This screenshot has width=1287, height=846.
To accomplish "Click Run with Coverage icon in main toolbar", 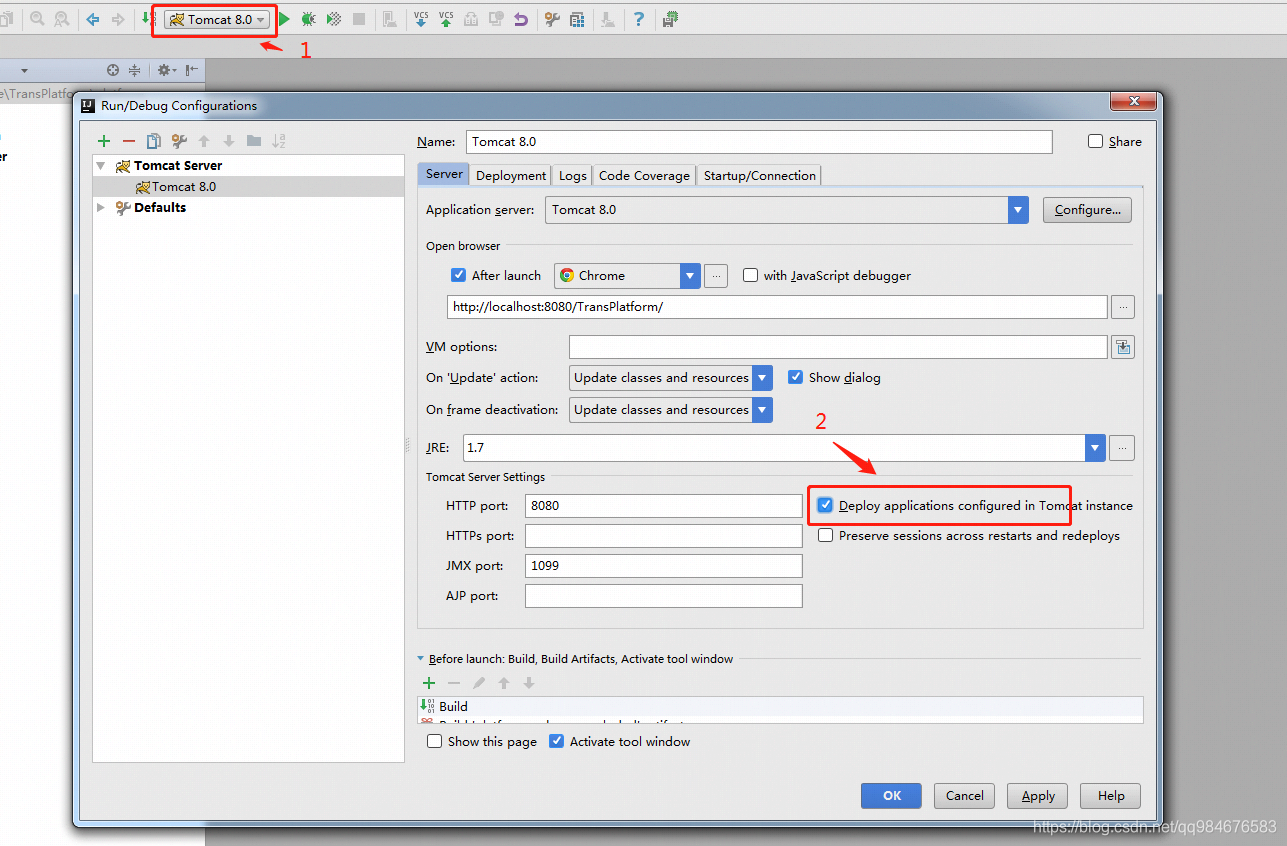I will (334, 19).
